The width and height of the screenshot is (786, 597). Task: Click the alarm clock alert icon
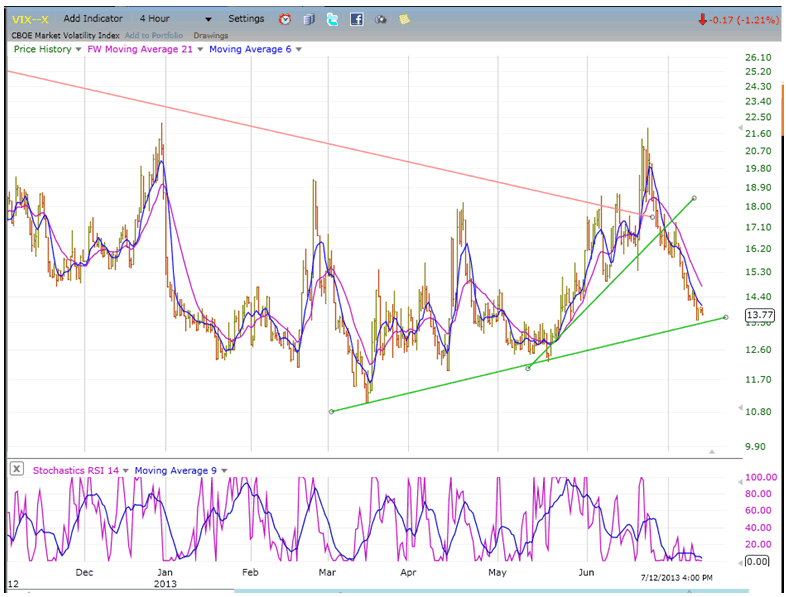[x=285, y=19]
